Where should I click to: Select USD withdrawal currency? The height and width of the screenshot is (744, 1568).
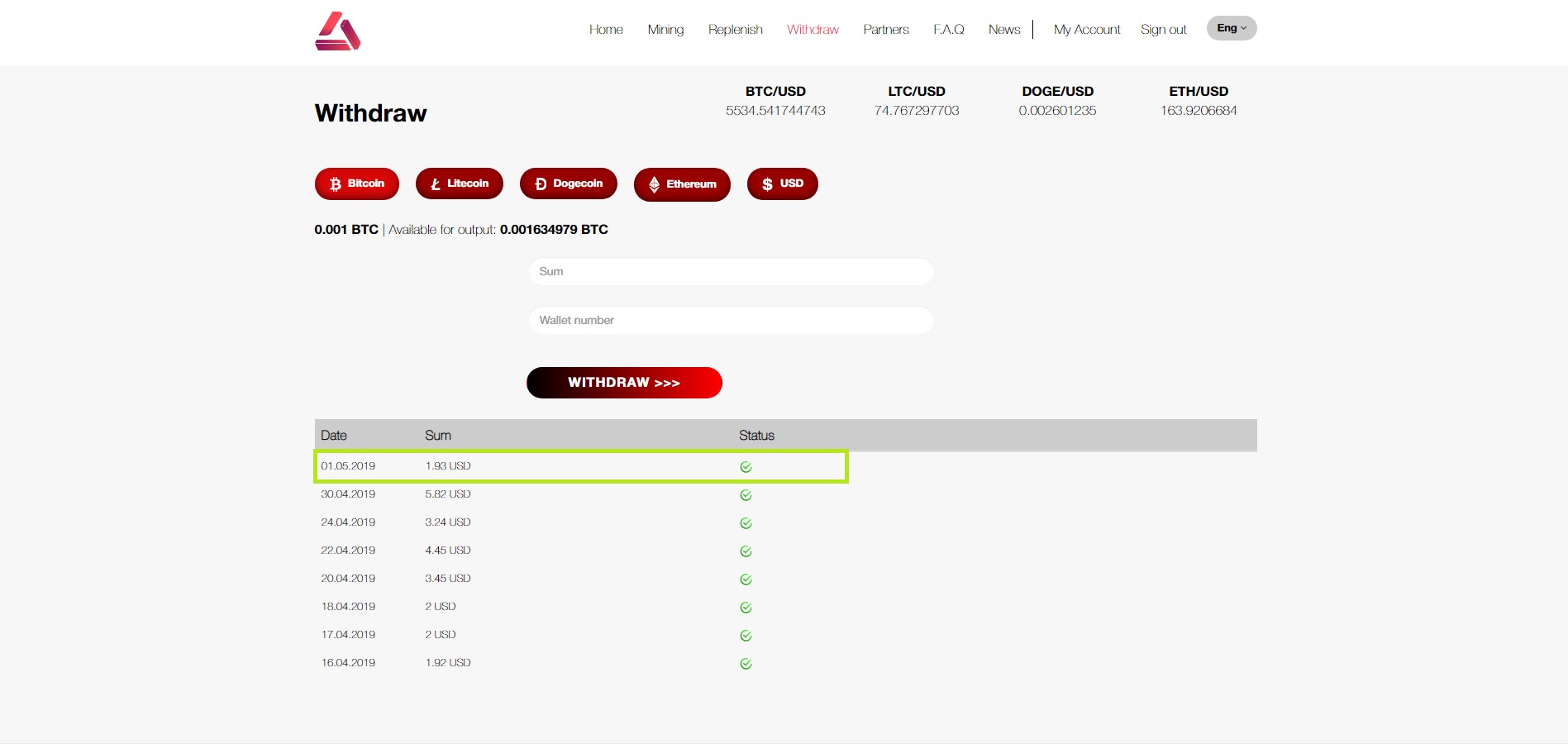tap(783, 184)
